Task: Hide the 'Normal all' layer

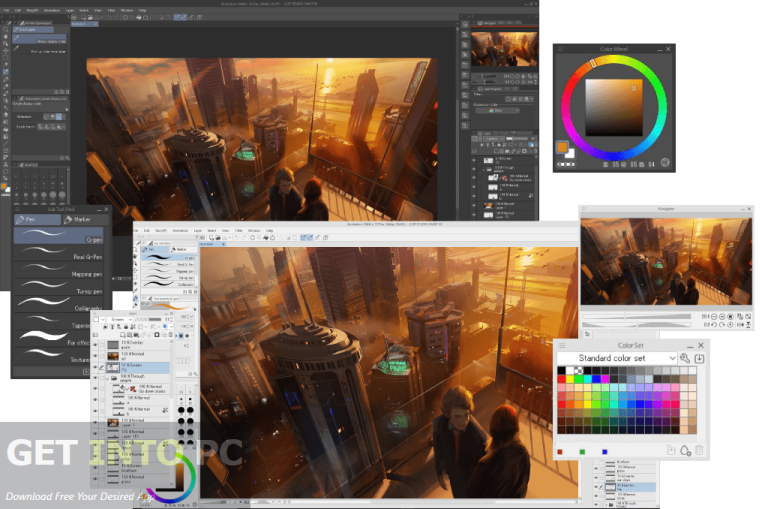Action: (95, 356)
